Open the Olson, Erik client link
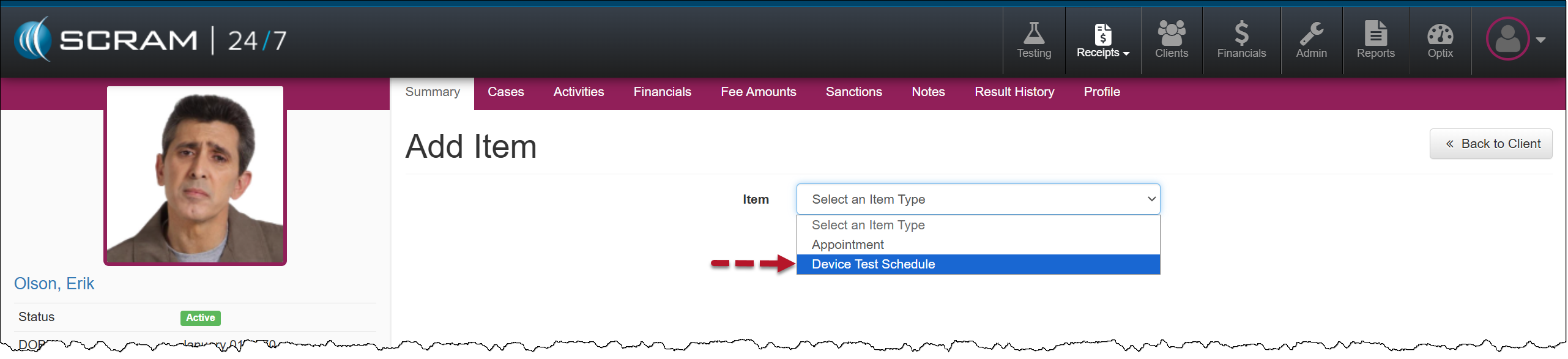 54,284
